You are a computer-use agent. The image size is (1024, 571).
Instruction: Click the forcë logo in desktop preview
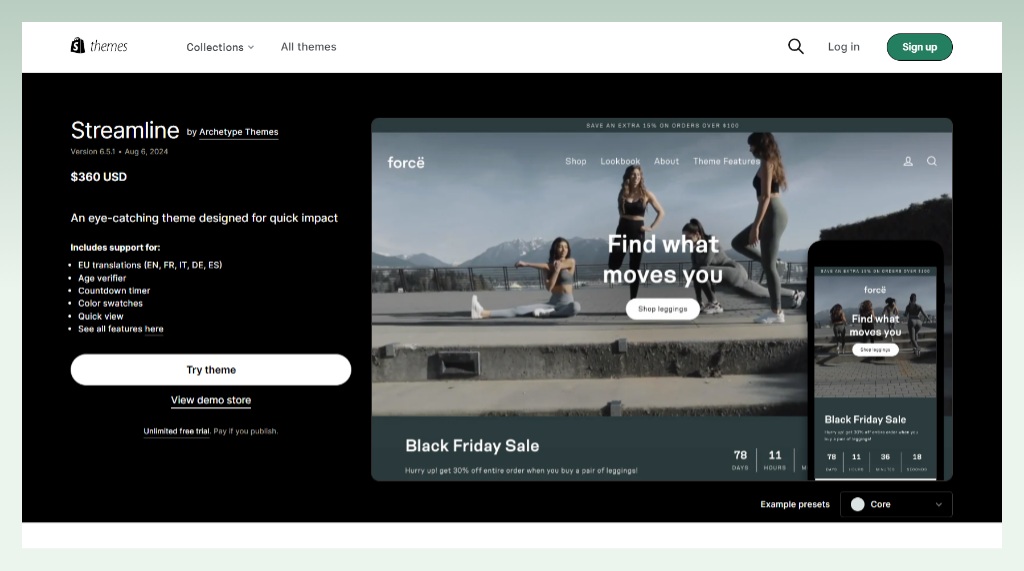[x=406, y=162]
